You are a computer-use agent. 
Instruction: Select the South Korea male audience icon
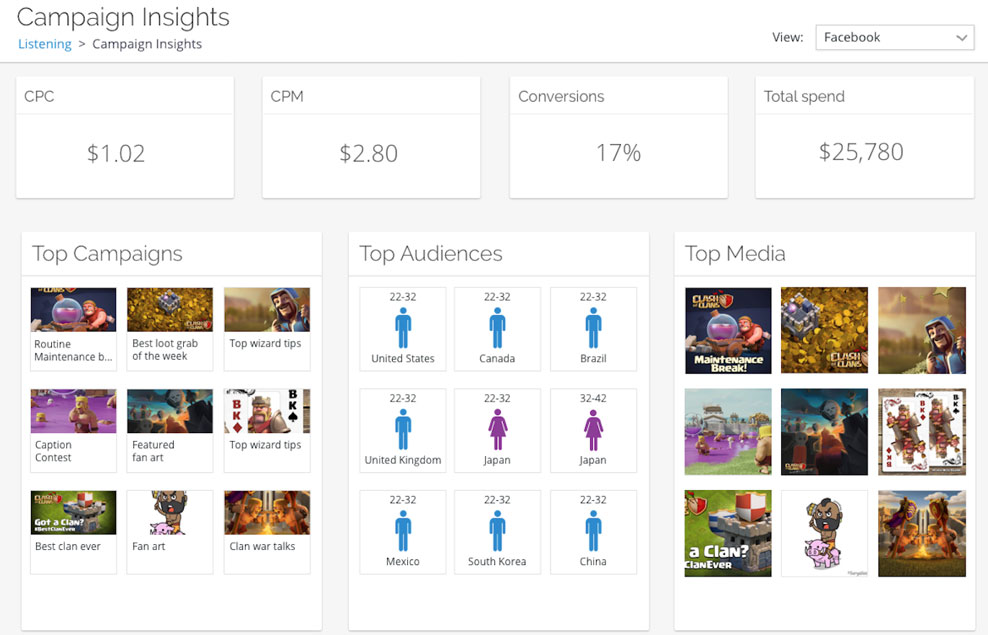click(497, 530)
